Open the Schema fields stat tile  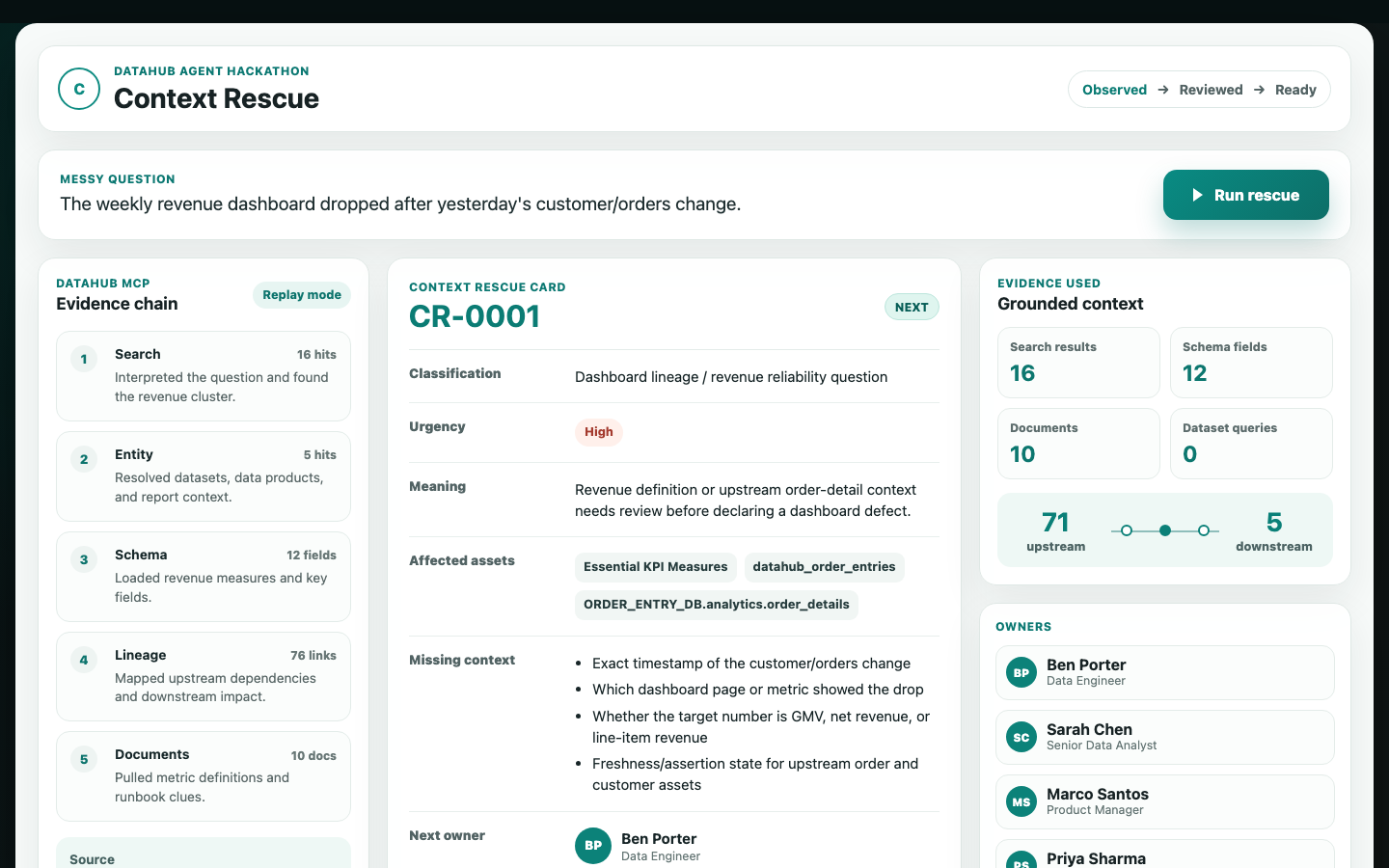(1251, 363)
